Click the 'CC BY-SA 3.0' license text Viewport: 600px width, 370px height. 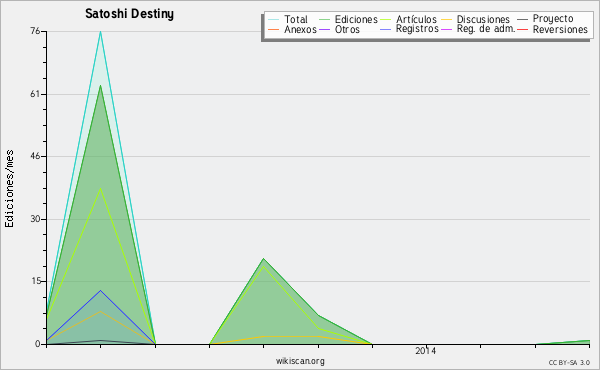569,363
